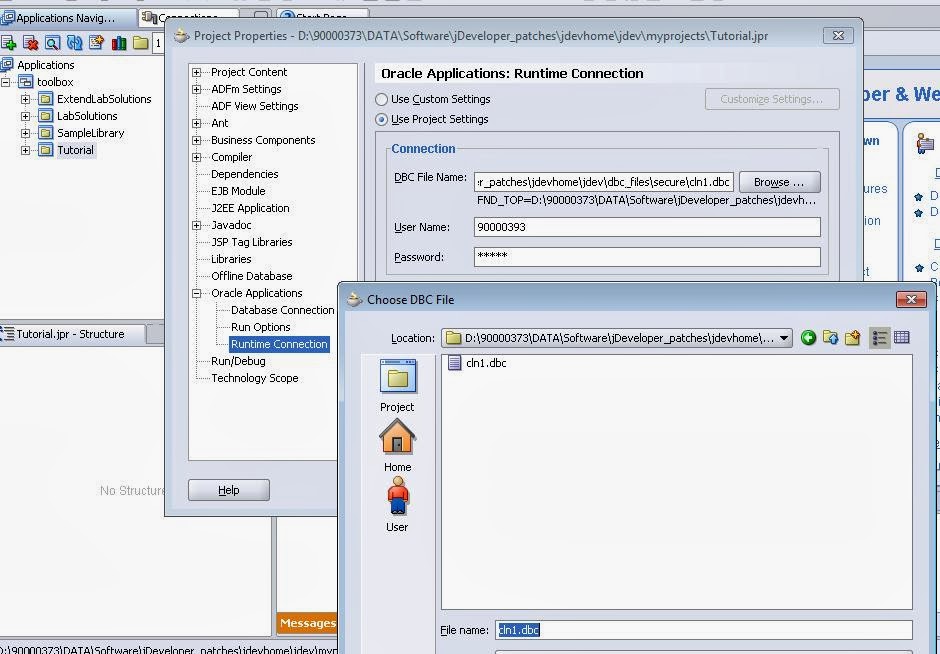Expand ADFm Settings node
940x654 pixels.
(196, 89)
